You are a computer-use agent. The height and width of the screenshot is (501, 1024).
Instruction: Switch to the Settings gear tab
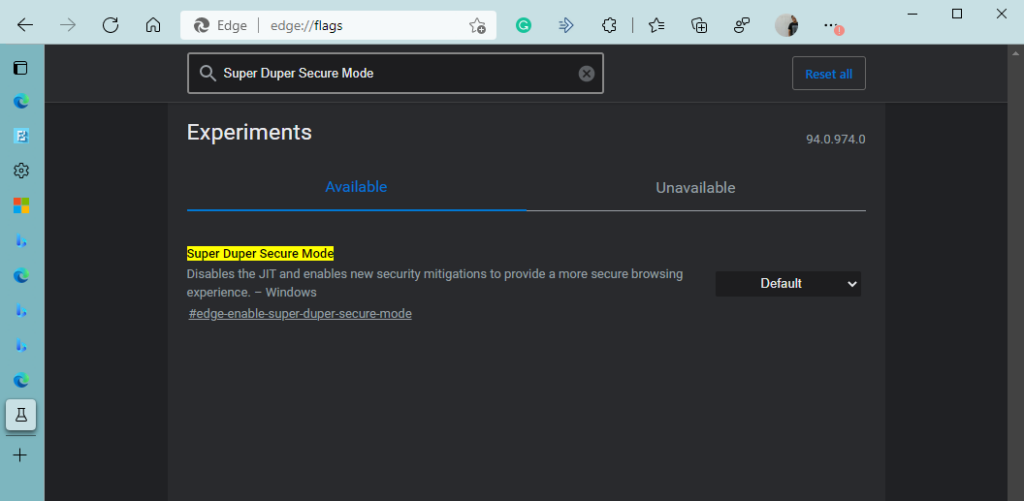(21, 170)
